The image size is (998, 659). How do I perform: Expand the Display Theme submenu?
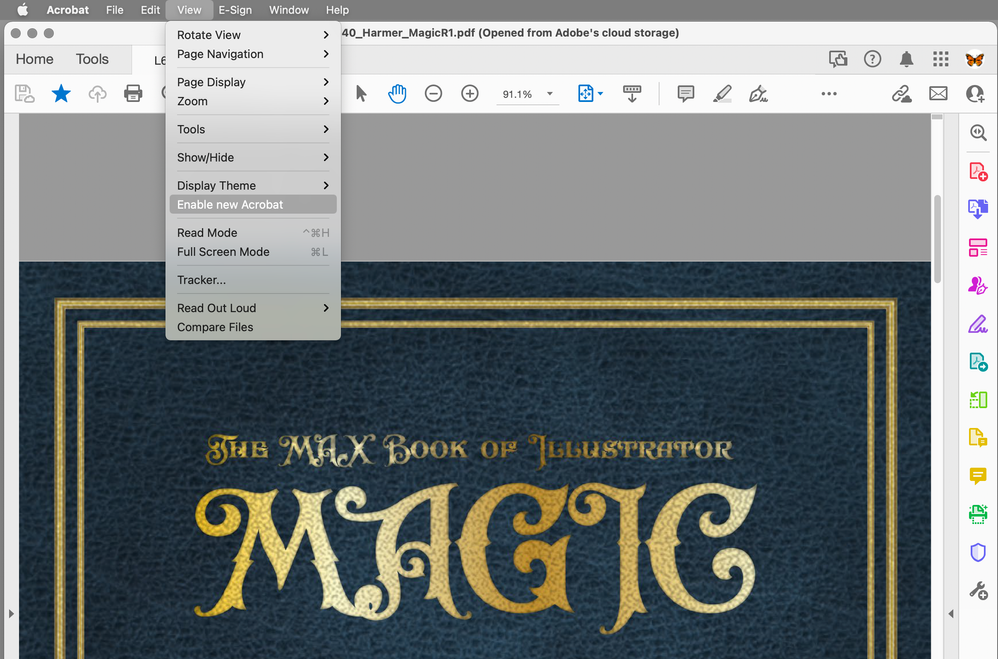pyautogui.click(x=253, y=185)
